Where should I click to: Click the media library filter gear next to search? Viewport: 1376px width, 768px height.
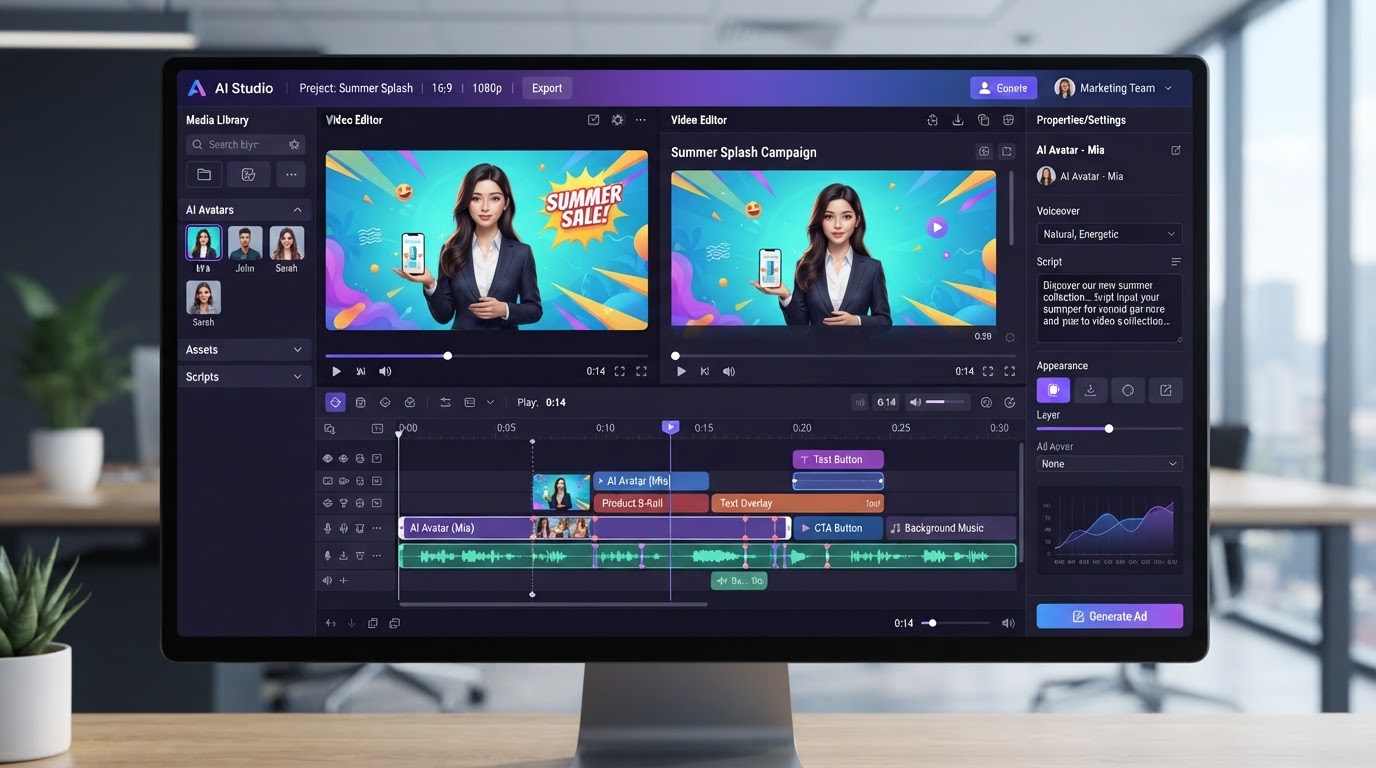(294, 144)
